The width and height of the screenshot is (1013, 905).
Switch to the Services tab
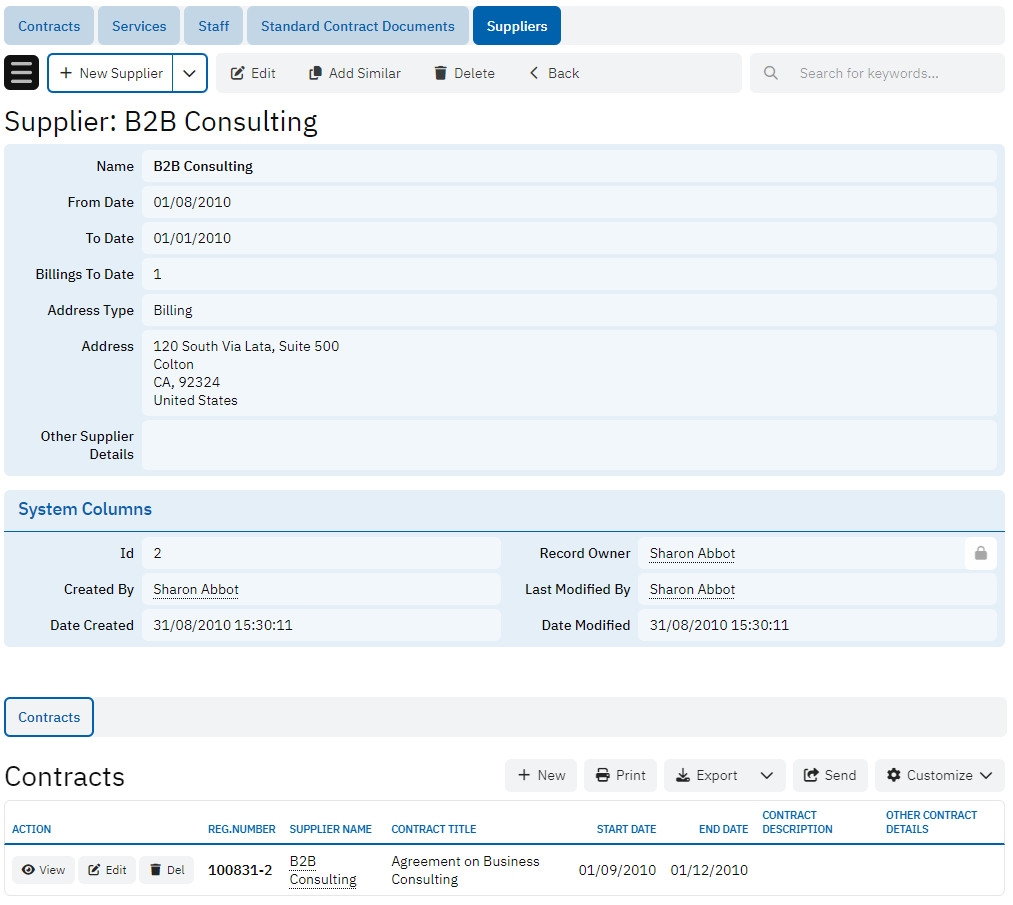[x=139, y=26]
